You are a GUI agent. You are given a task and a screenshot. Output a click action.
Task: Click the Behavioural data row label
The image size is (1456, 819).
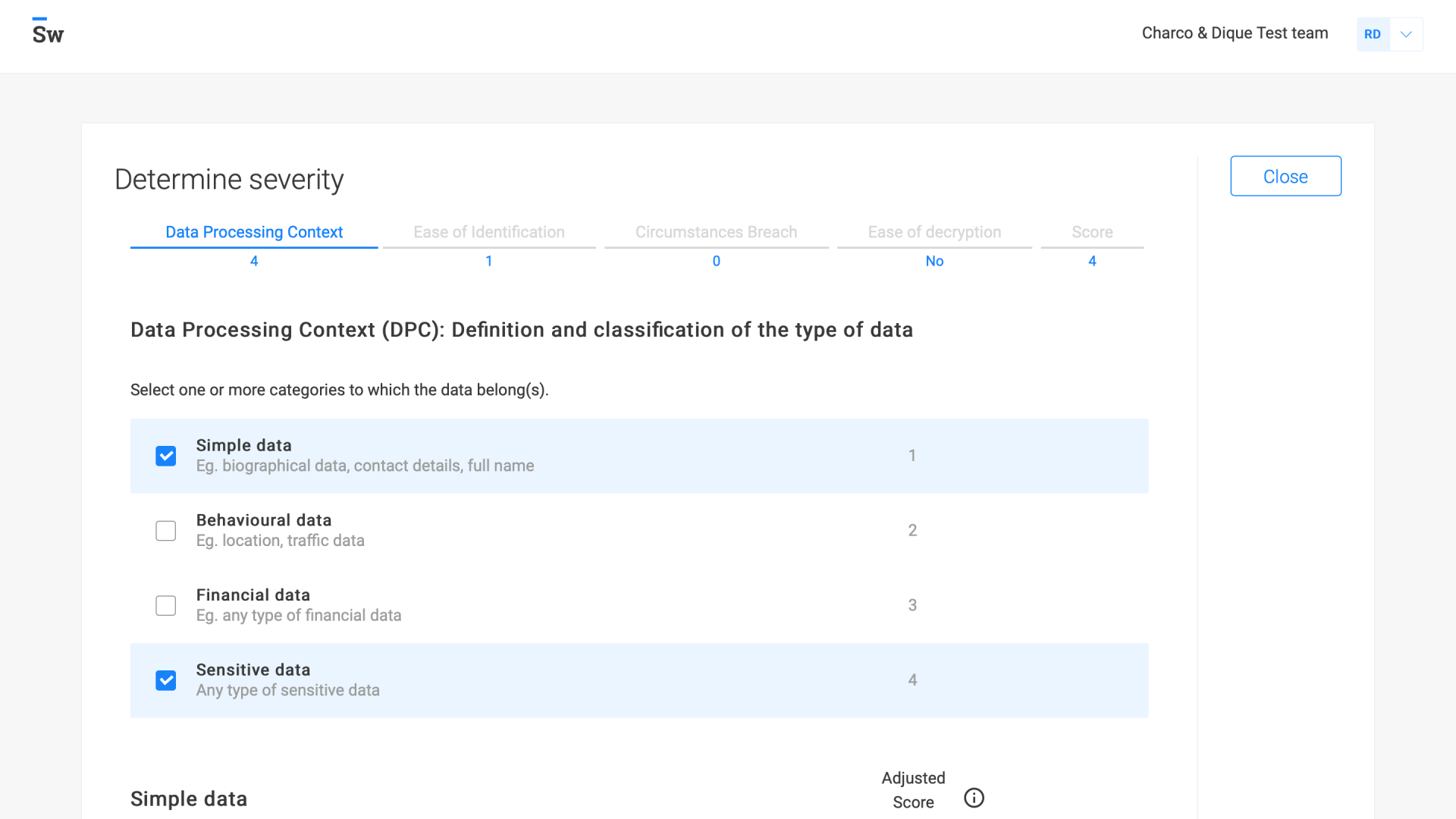click(x=264, y=520)
